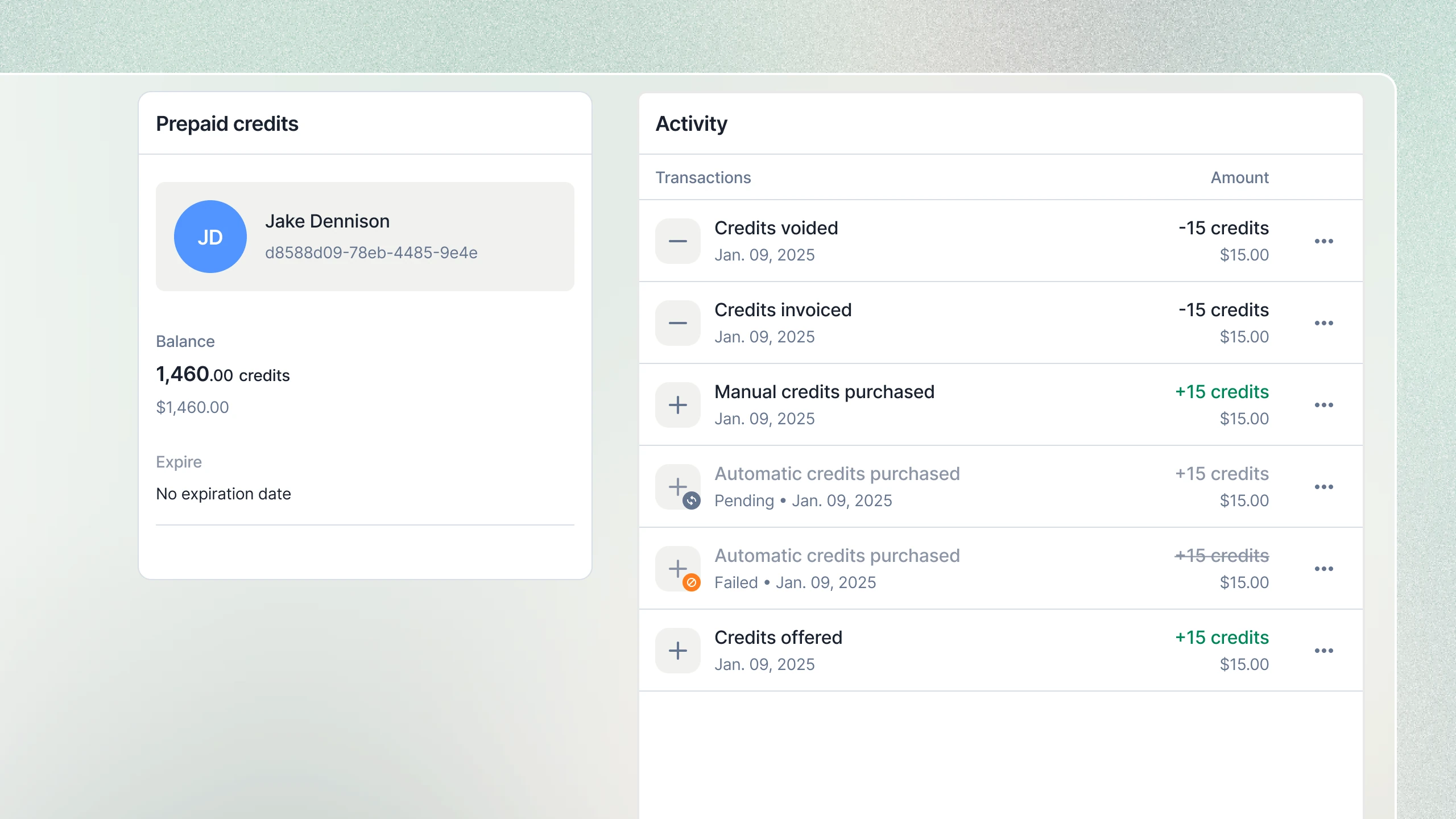Open options menu for Failed automatic credits row
This screenshot has height=819, width=1456.
point(1323,569)
